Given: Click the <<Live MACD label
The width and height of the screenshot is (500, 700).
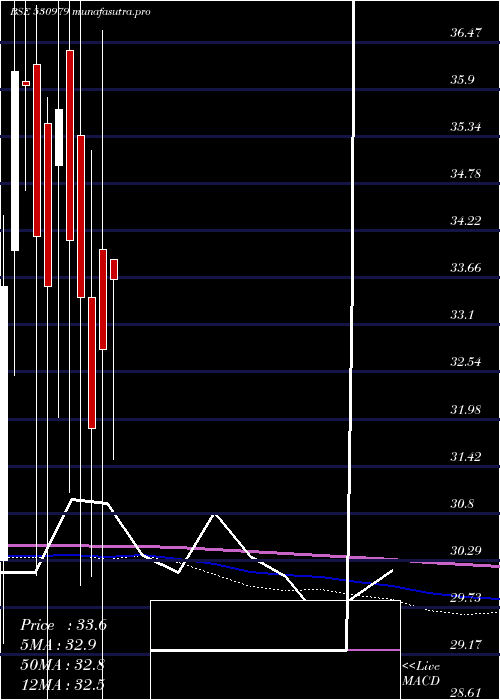Looking at the screenshot, I should 421,673.
